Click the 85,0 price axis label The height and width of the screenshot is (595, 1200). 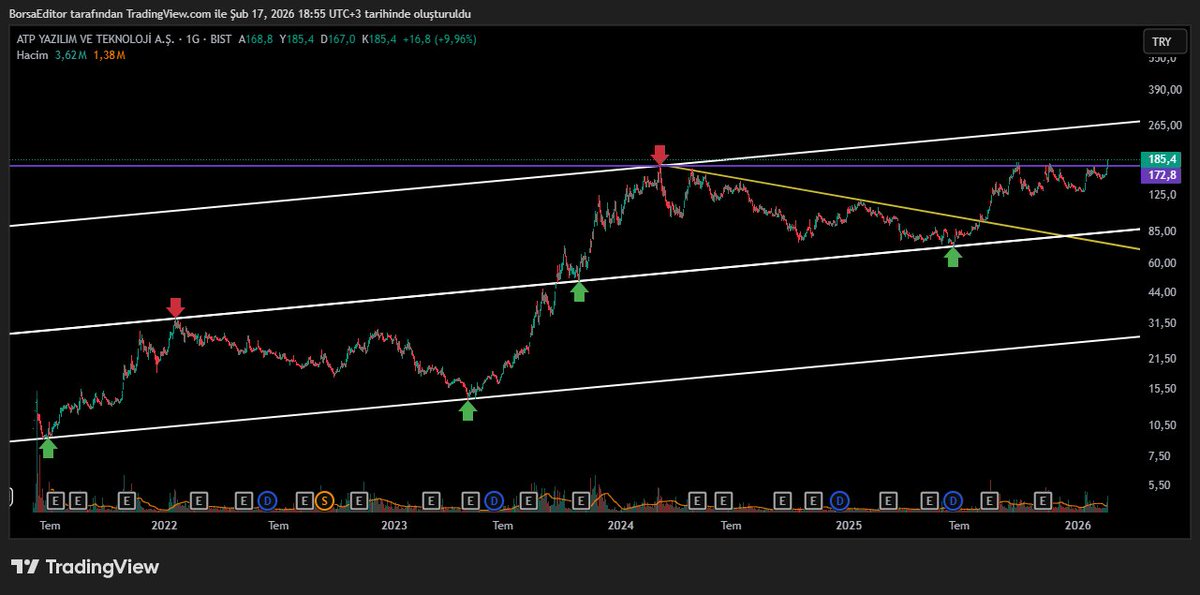(1160, 231)
